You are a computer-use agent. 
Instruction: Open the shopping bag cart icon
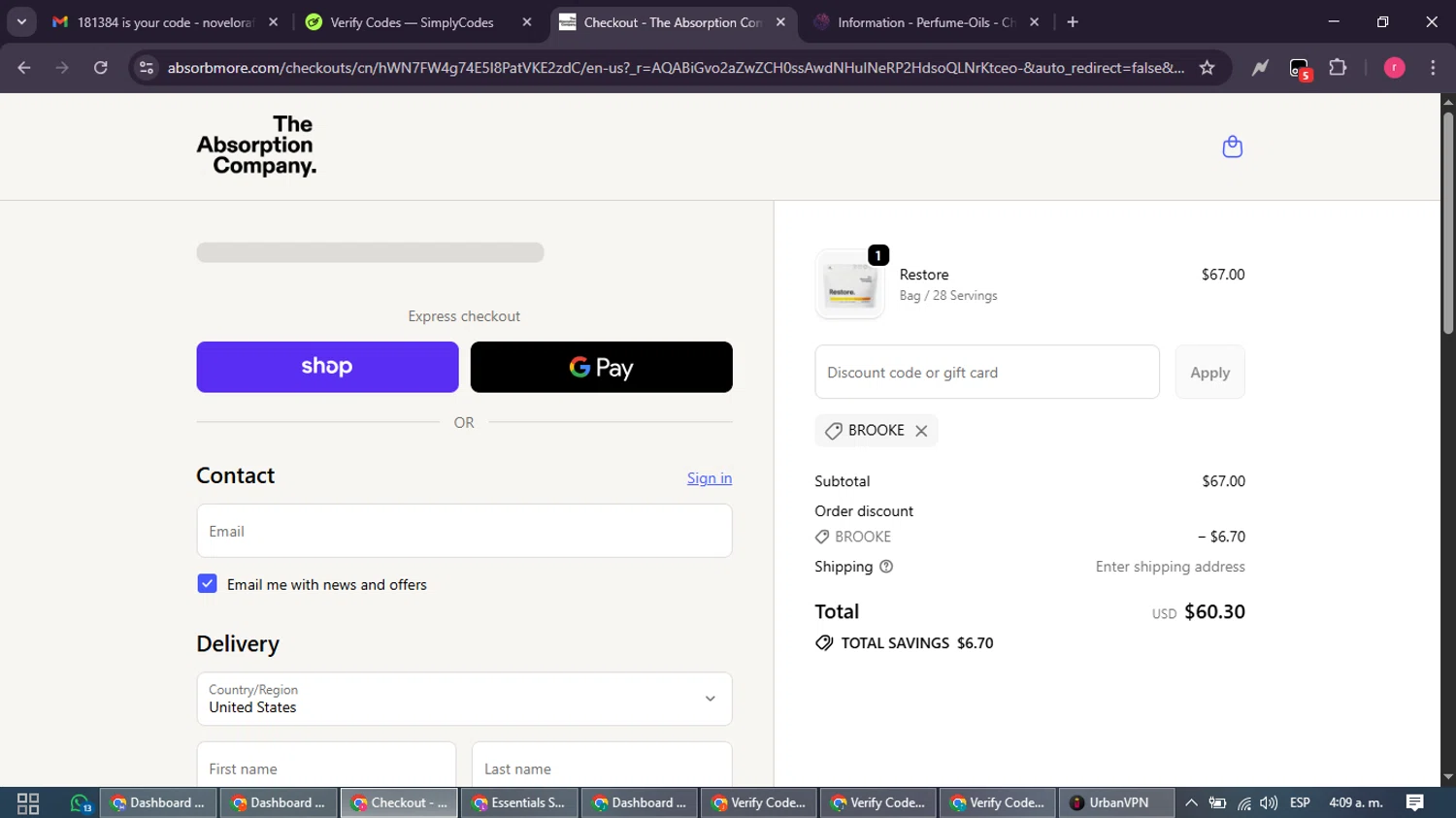1232,147
